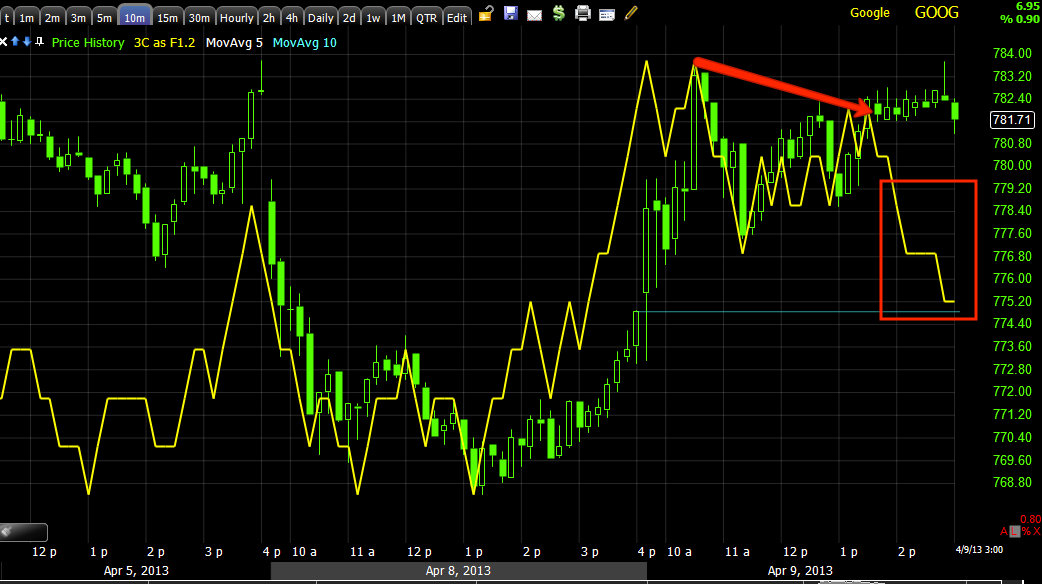Click the green dollar sign icon
Viewport: 1042px width, 584px height.
tap(559, 13)
